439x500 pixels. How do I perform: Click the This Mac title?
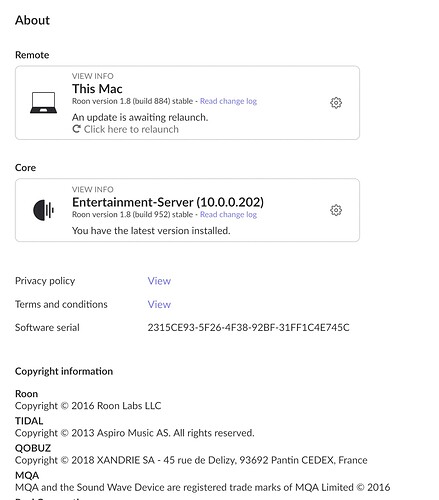[x=97, y=89]
